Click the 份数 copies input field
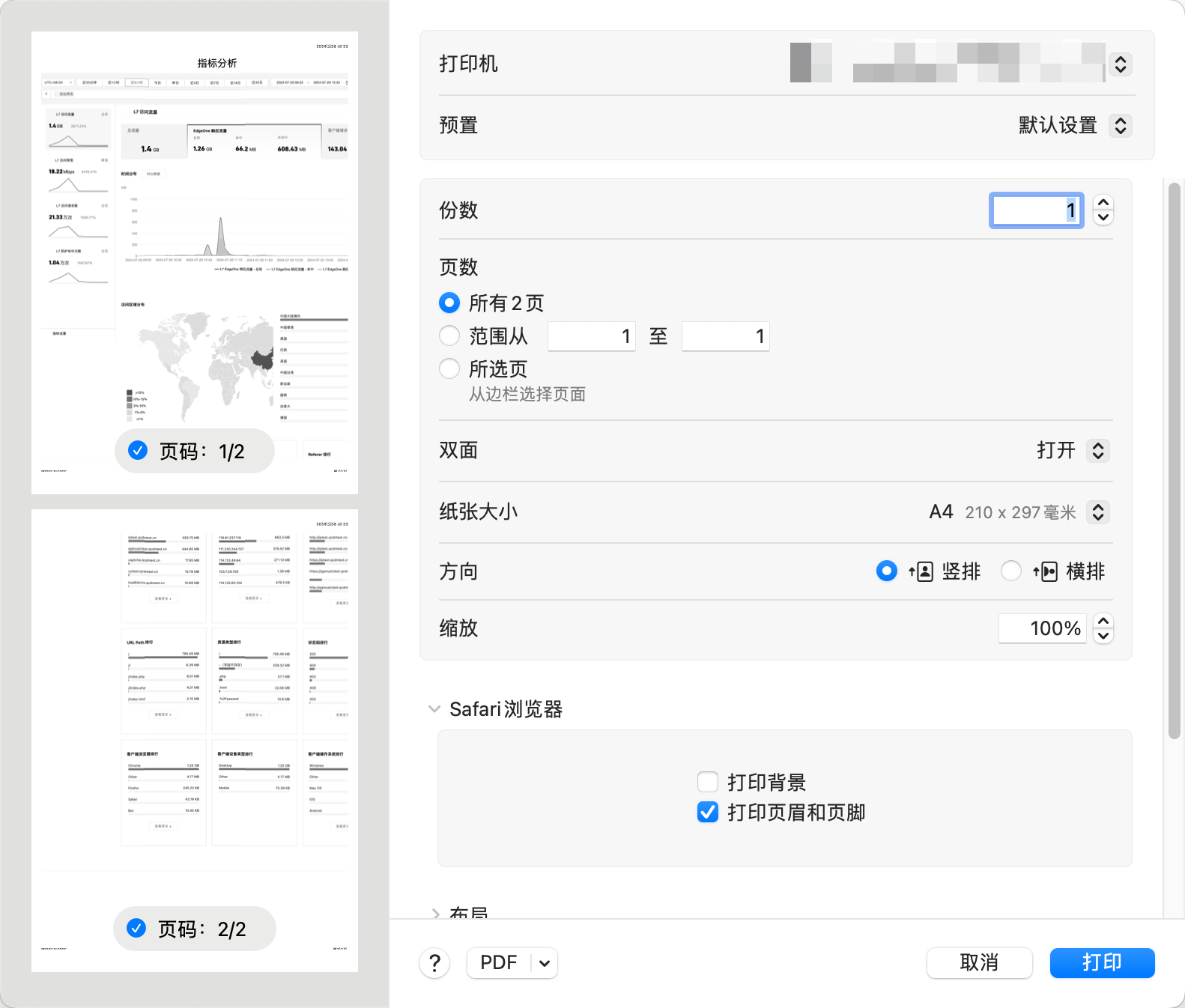The image size is (1185, 1008). tap(1036, 210)
